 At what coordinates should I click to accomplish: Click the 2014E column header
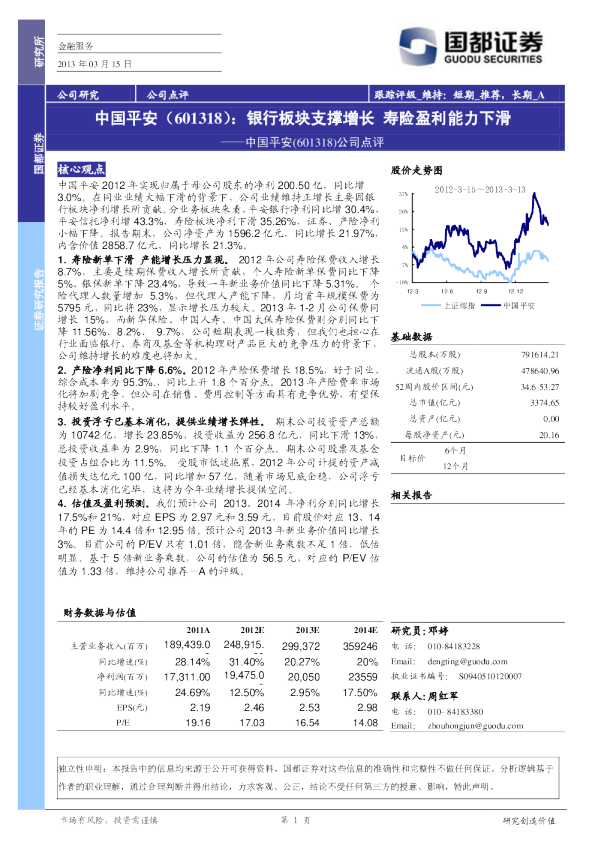tap(366, 630)
